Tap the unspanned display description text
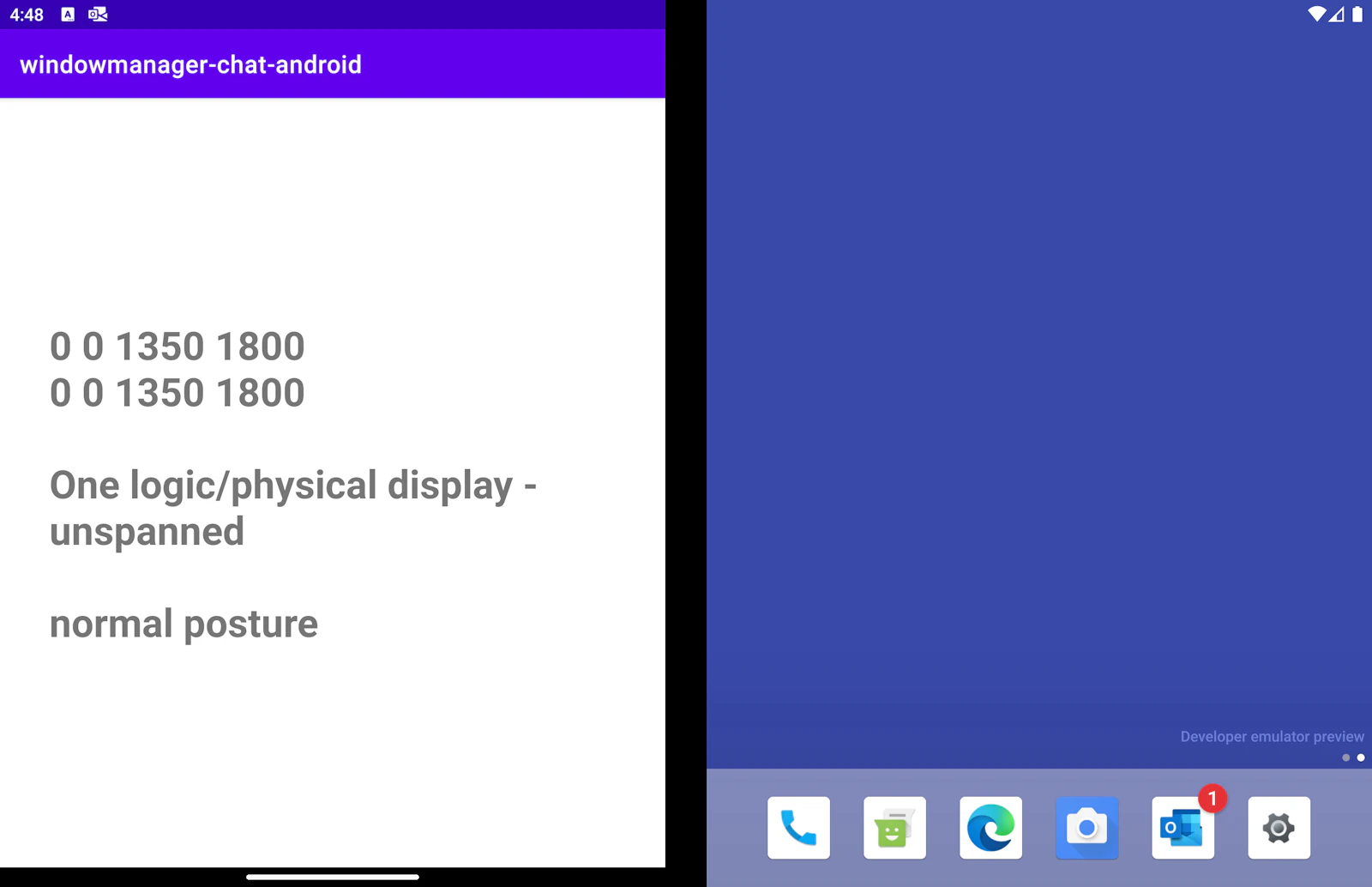This screenshot has width=1372, height=887. [x=293, y=508]
